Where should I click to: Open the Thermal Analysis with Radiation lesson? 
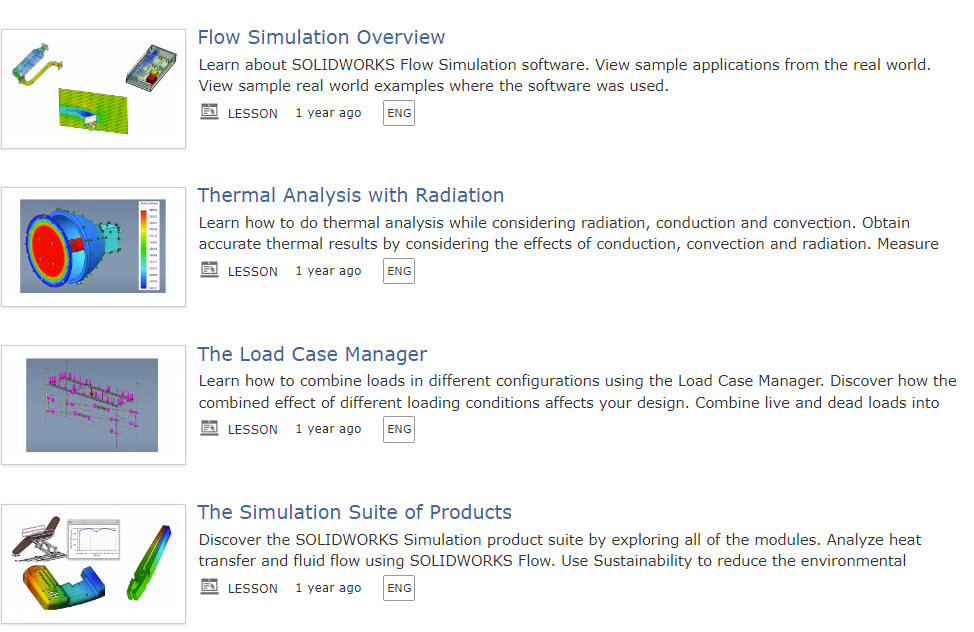pos(351,195)
